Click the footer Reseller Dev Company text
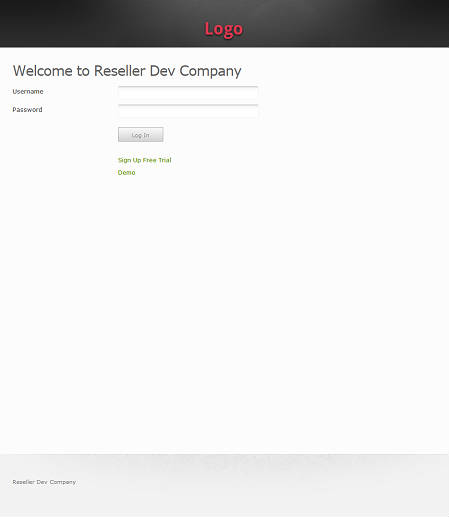Viewport: 449px width, 517px height. coord(44,482)
